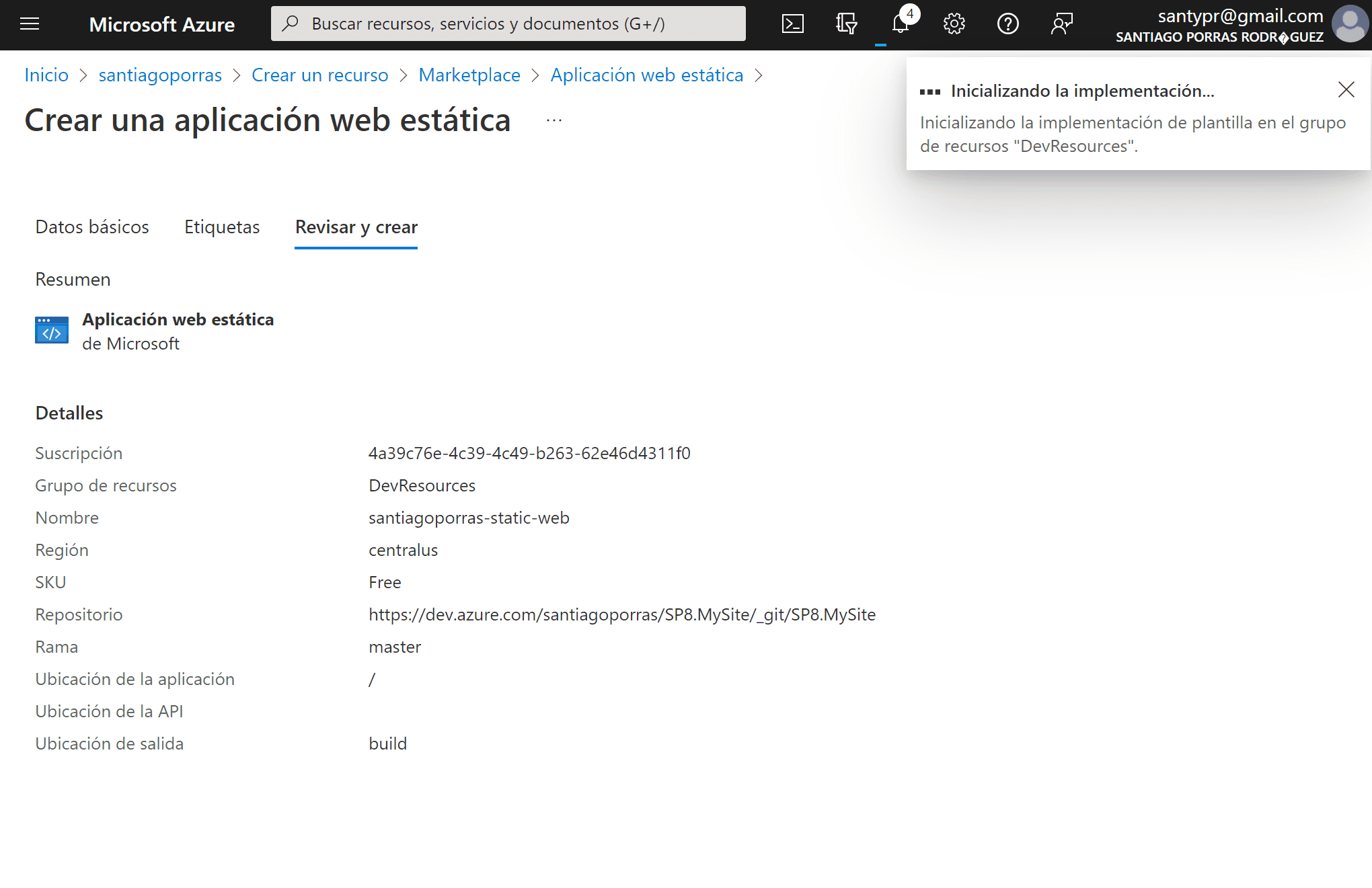Click the Suscripción label
1372x888 pixels.
79,453
